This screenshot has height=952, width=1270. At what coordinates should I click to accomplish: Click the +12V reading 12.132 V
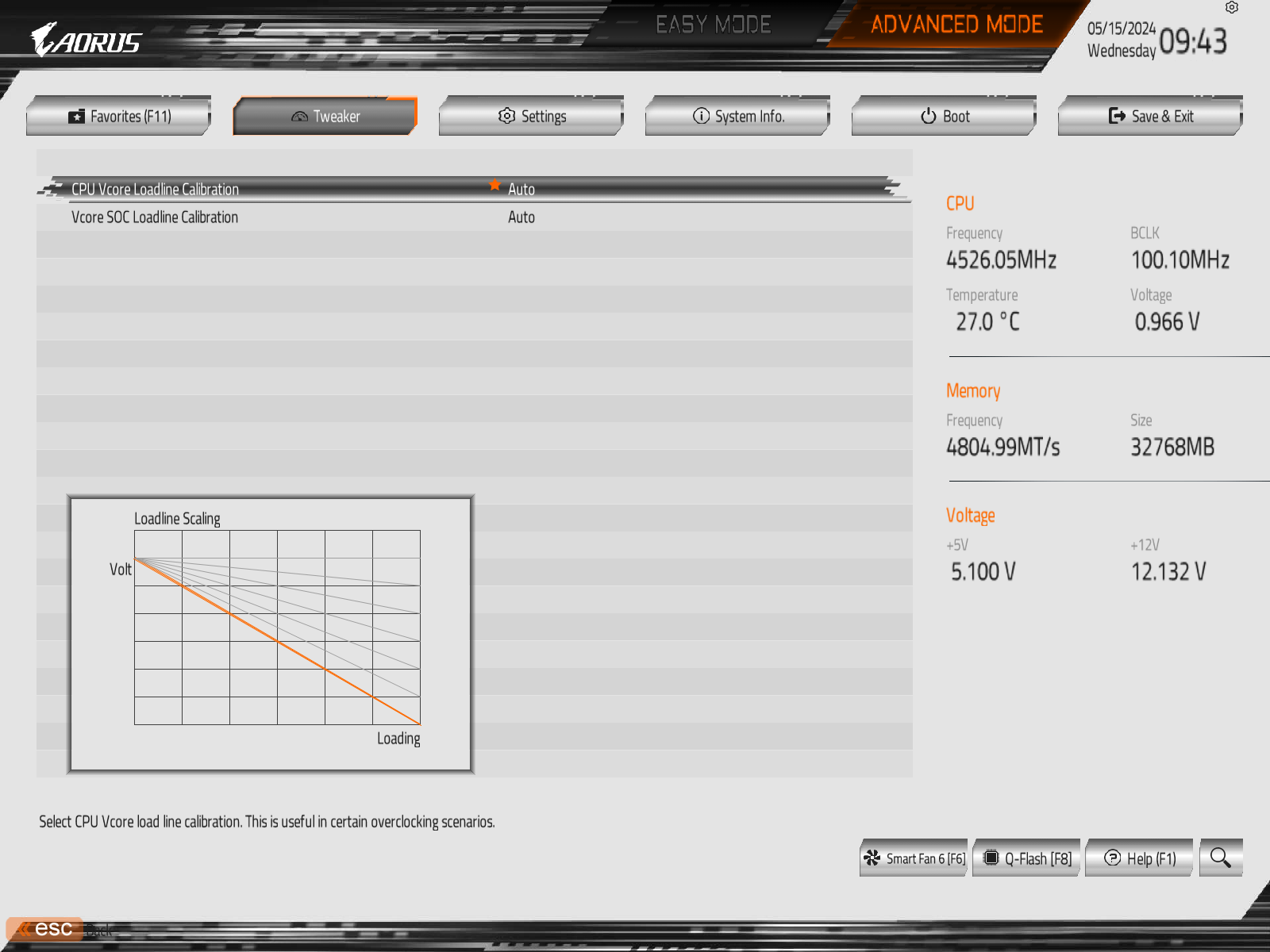(x=1168, y=572)
